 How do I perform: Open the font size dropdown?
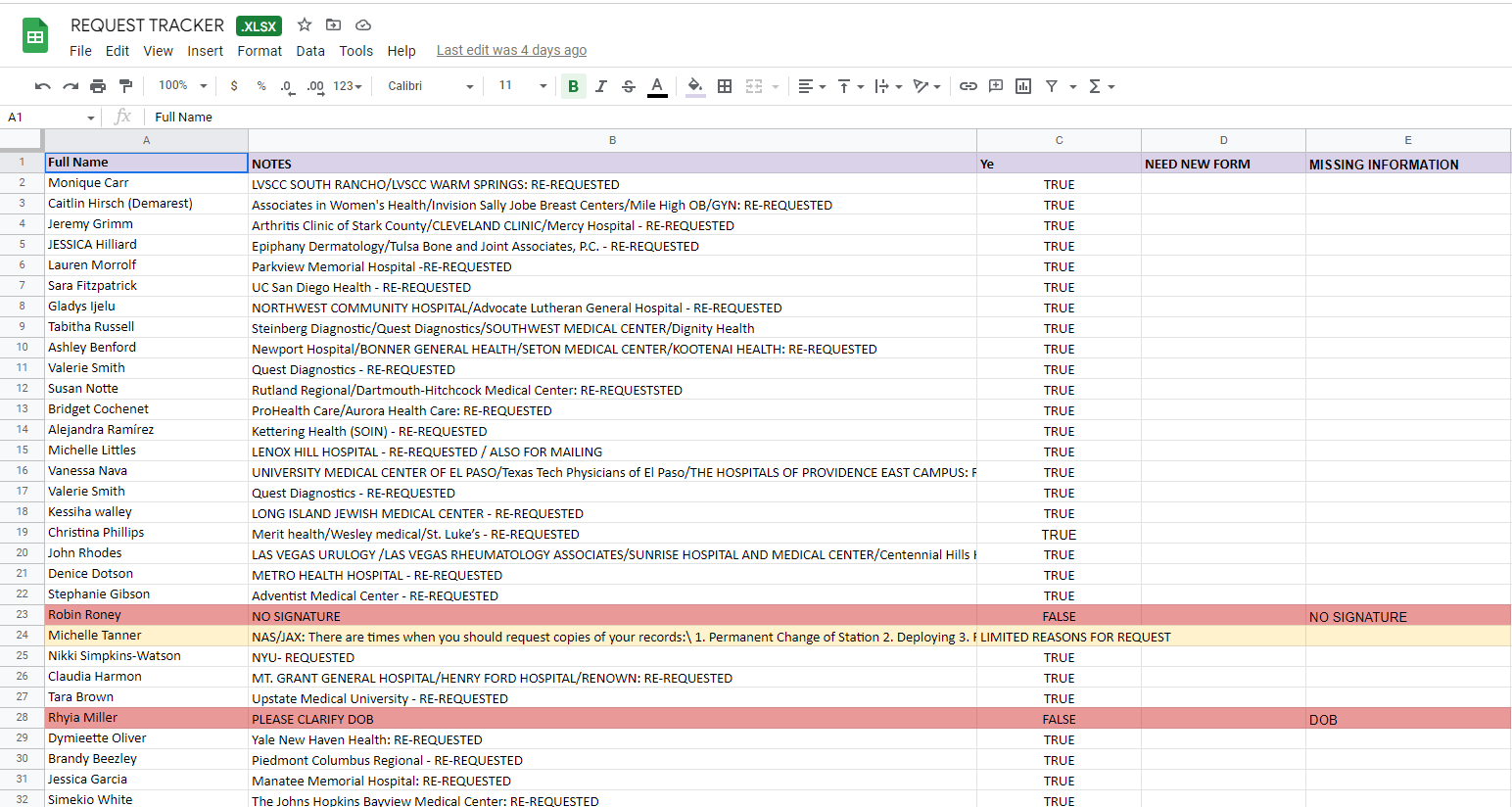click(523, 86)
